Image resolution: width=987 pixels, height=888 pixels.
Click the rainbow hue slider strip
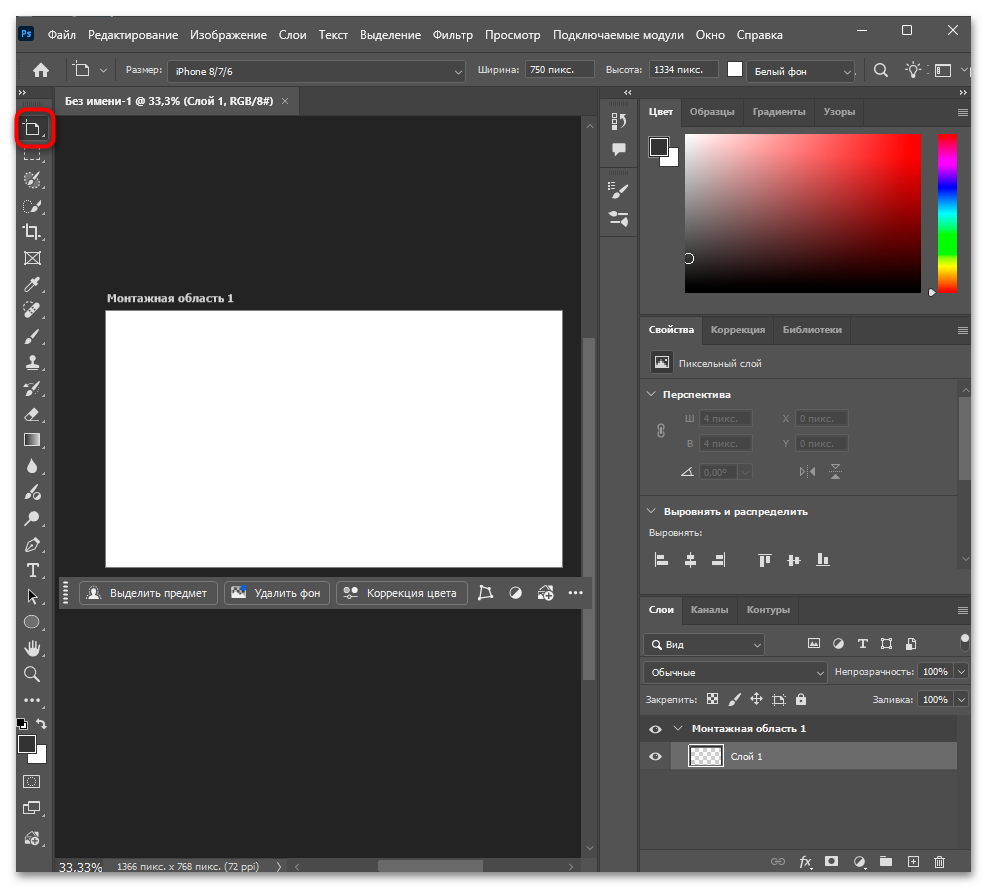(x=946, y=213)
